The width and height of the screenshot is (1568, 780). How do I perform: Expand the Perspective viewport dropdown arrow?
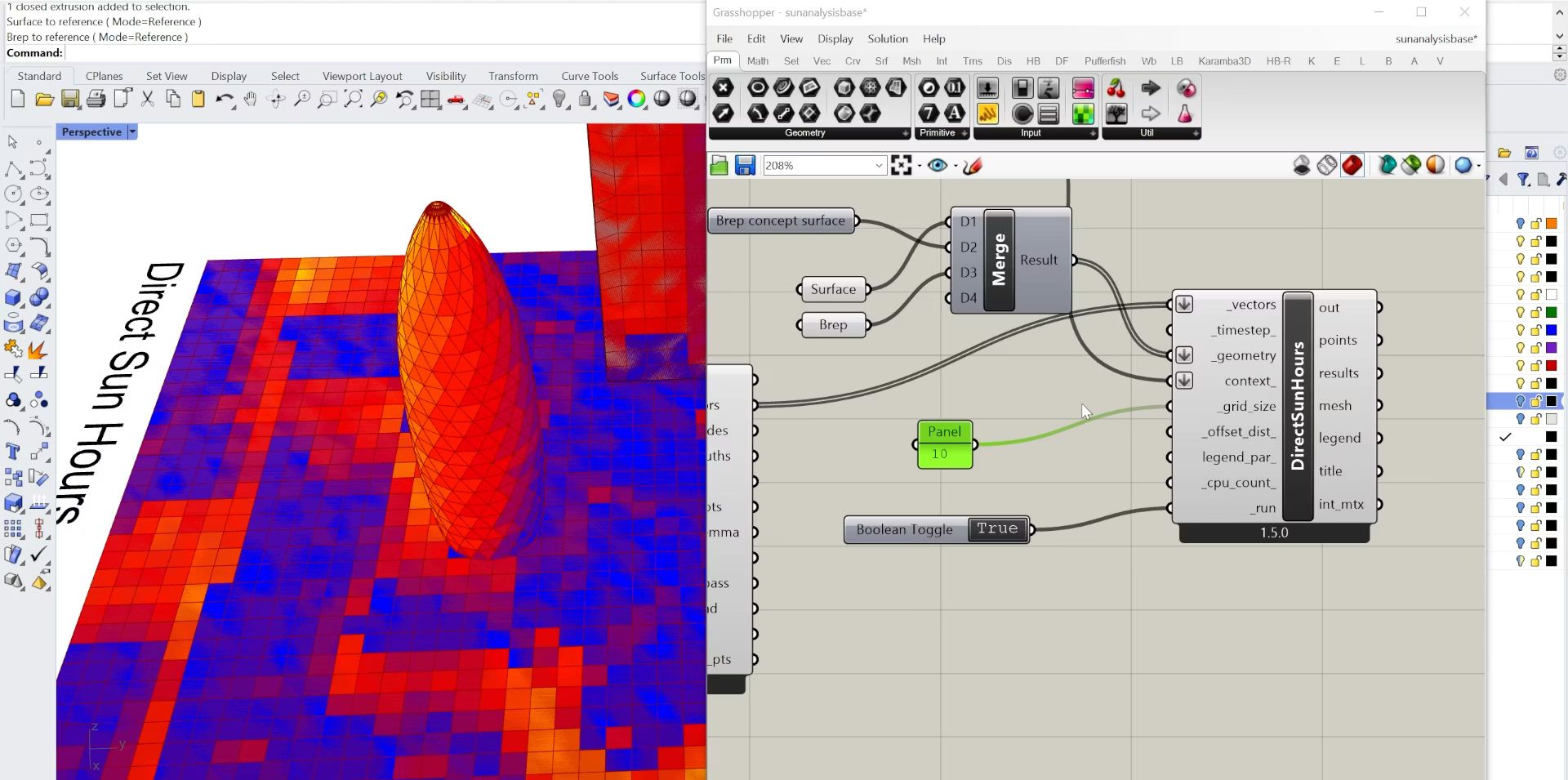click(x=132, y=131)
